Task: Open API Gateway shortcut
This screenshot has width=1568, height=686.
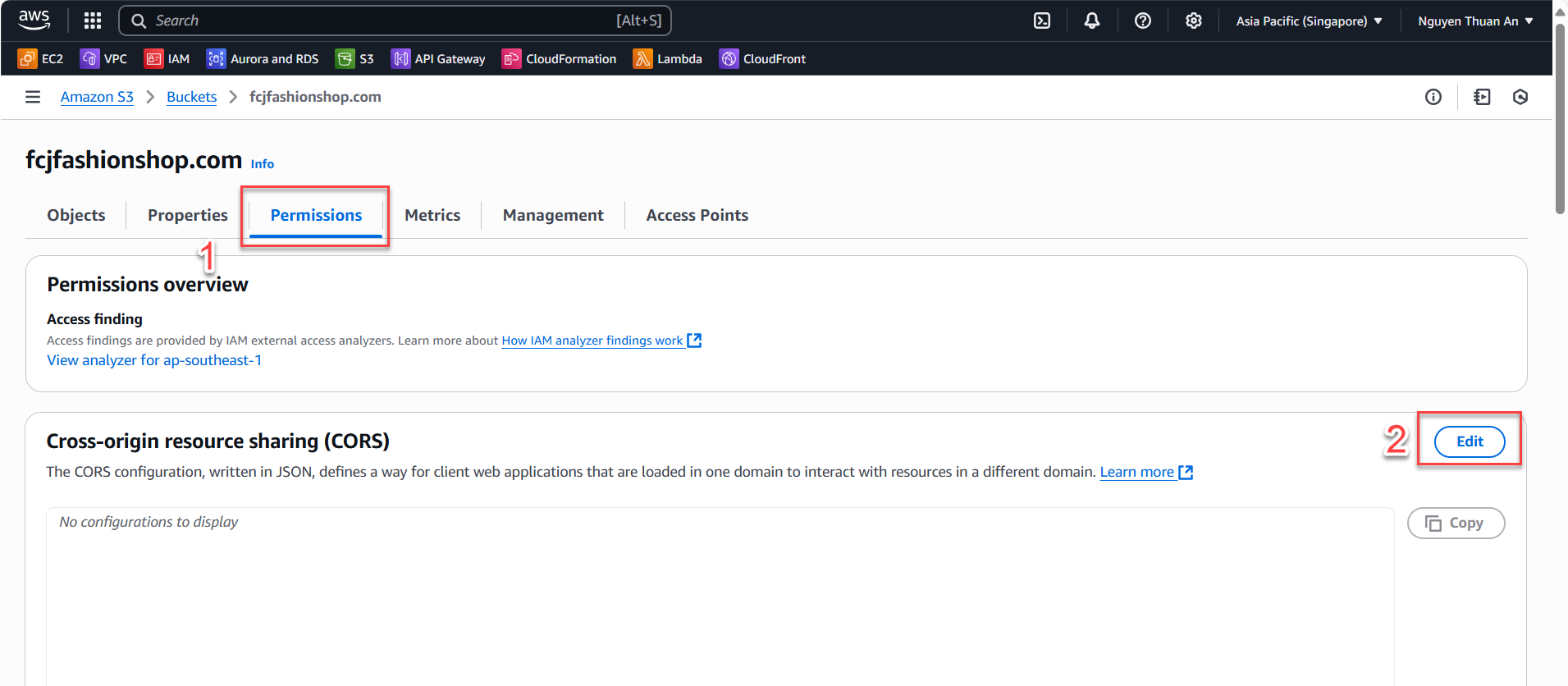Action: pos(438,59)
